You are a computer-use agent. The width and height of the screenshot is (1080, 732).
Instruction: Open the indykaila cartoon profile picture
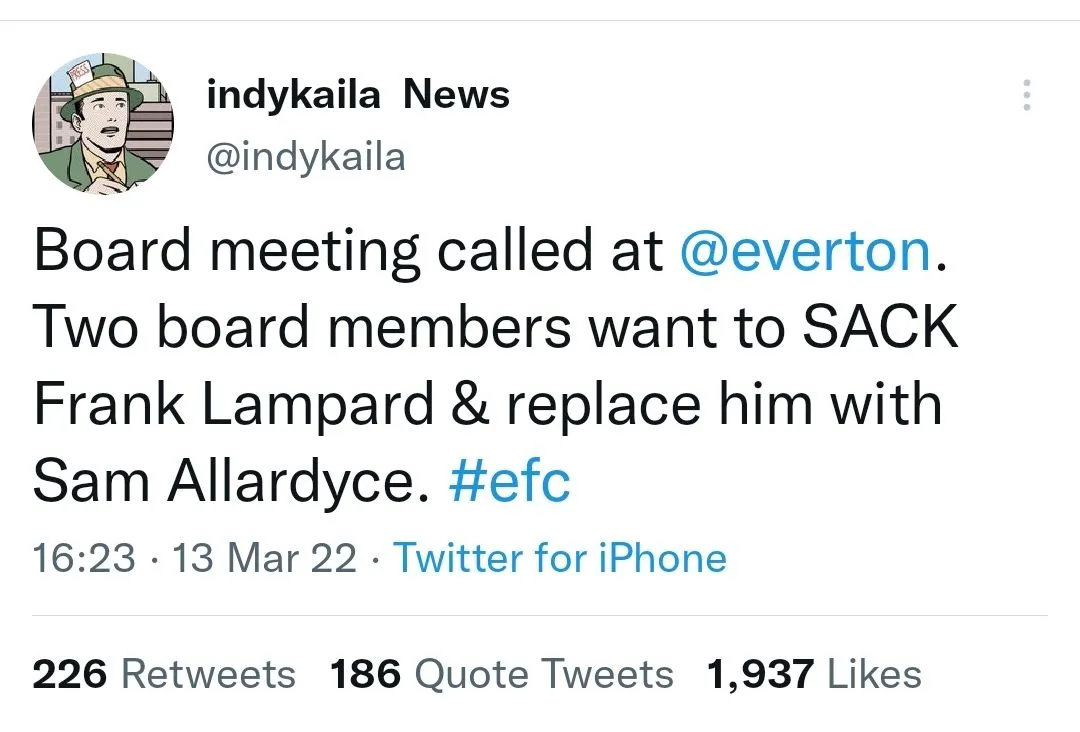click(x=102, y=124)
